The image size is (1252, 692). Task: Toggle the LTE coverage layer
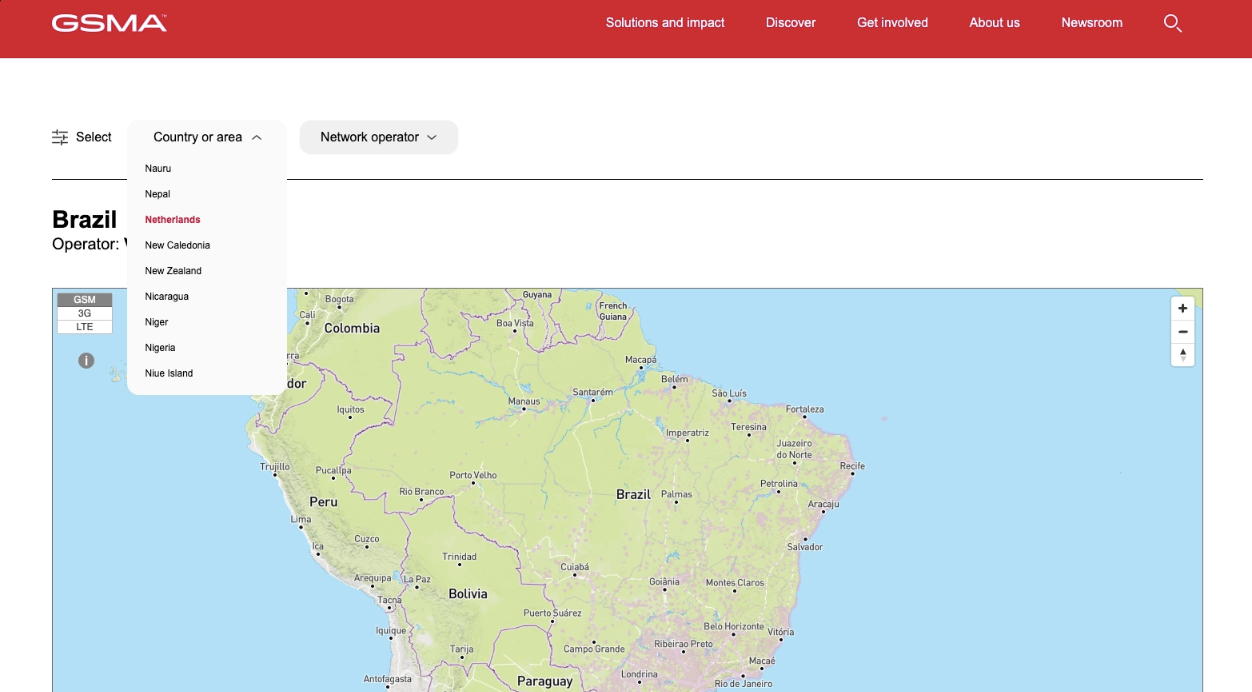(x=84, y=327)
